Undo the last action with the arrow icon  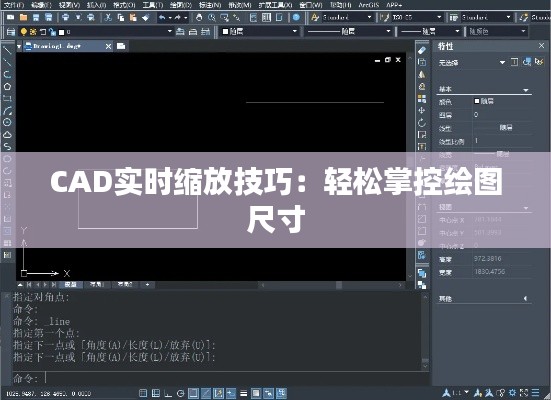click(x=162, y=17)
